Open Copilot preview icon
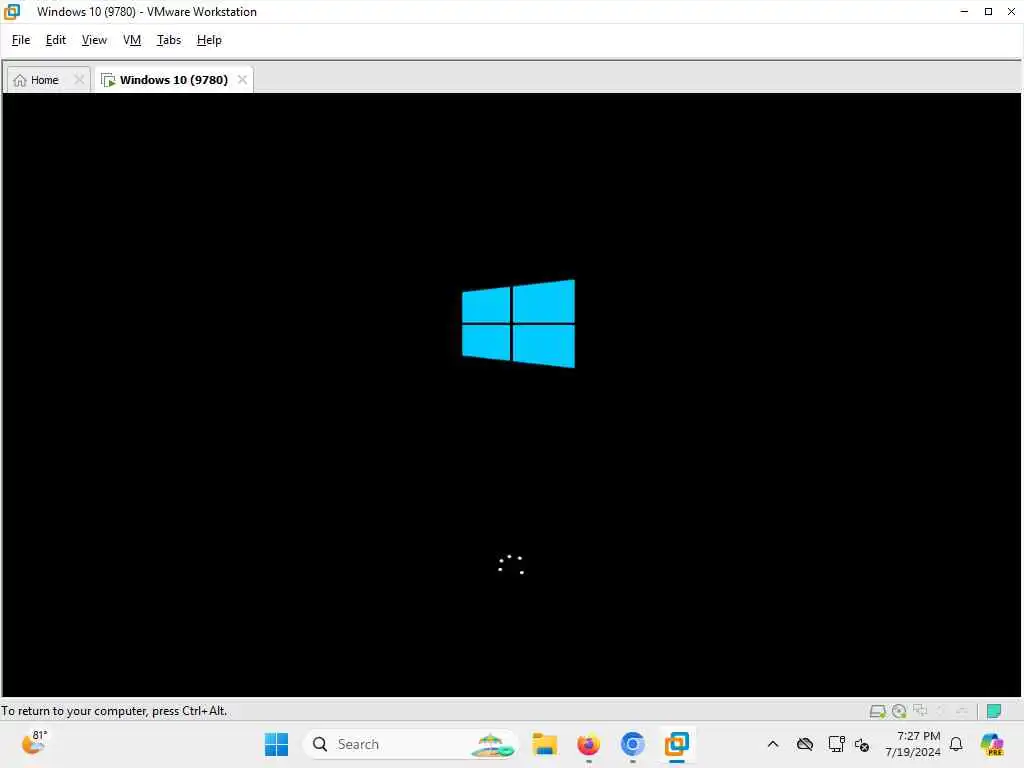 click(992, 744)
